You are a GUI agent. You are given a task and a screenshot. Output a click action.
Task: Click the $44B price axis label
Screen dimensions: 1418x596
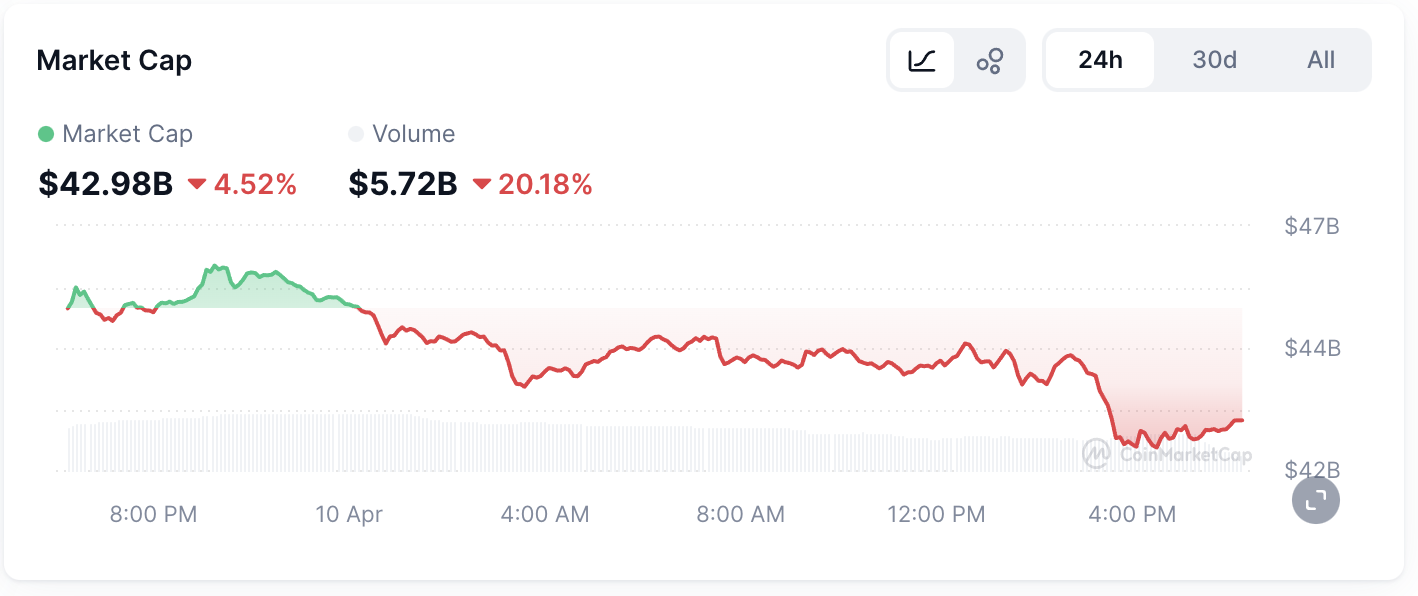coord(1312,348)
